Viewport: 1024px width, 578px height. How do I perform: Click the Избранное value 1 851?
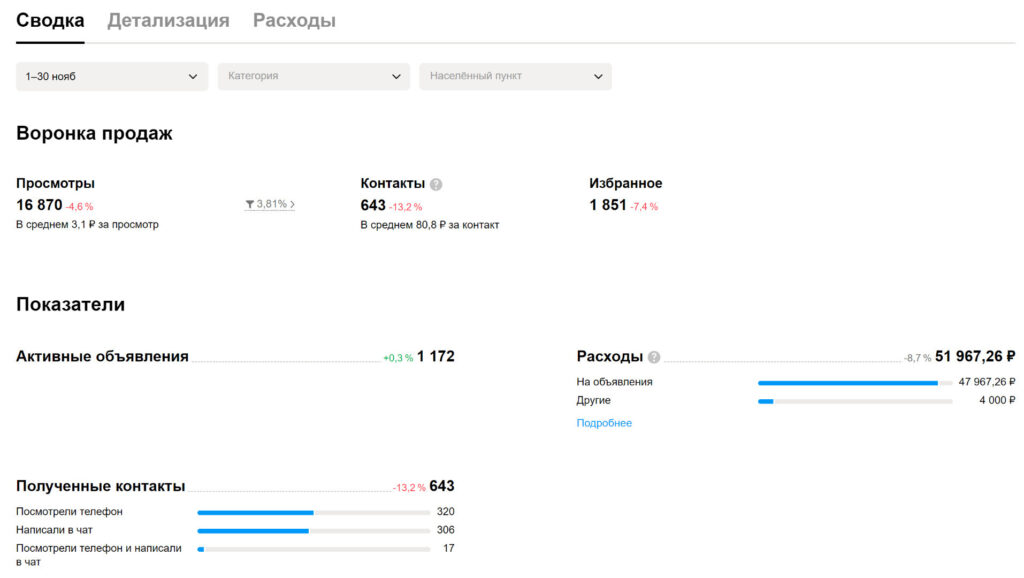[x=608, y=205]
